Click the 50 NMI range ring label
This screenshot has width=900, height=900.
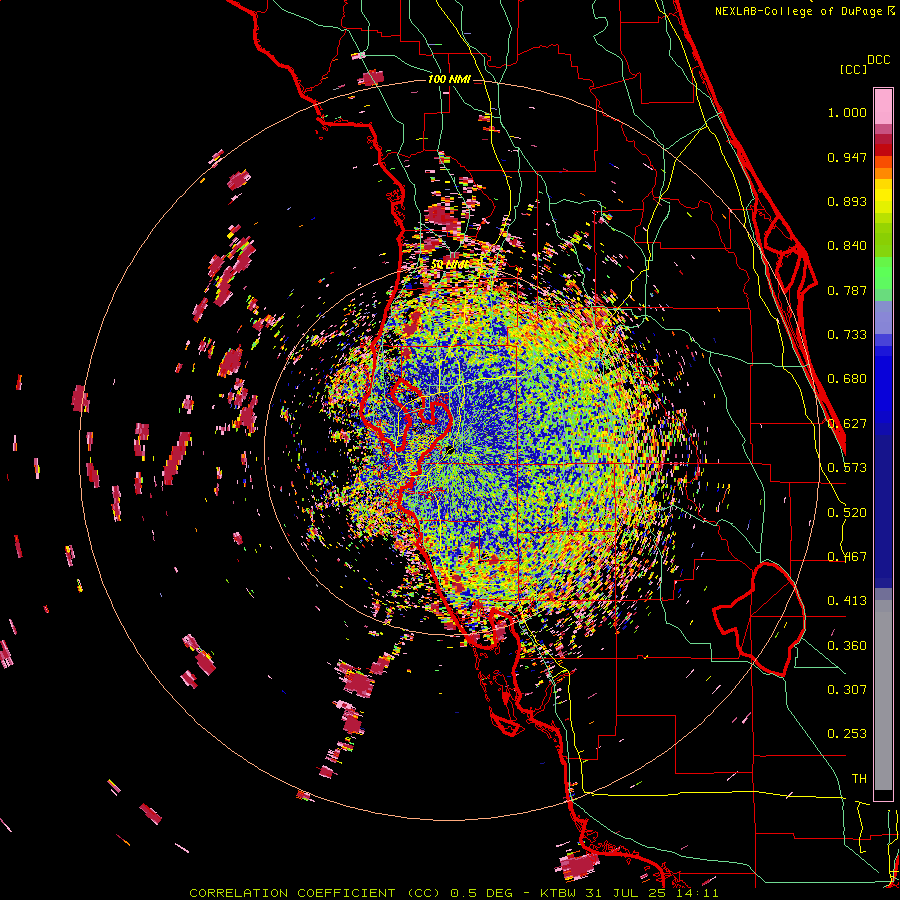tap(449, 264)
